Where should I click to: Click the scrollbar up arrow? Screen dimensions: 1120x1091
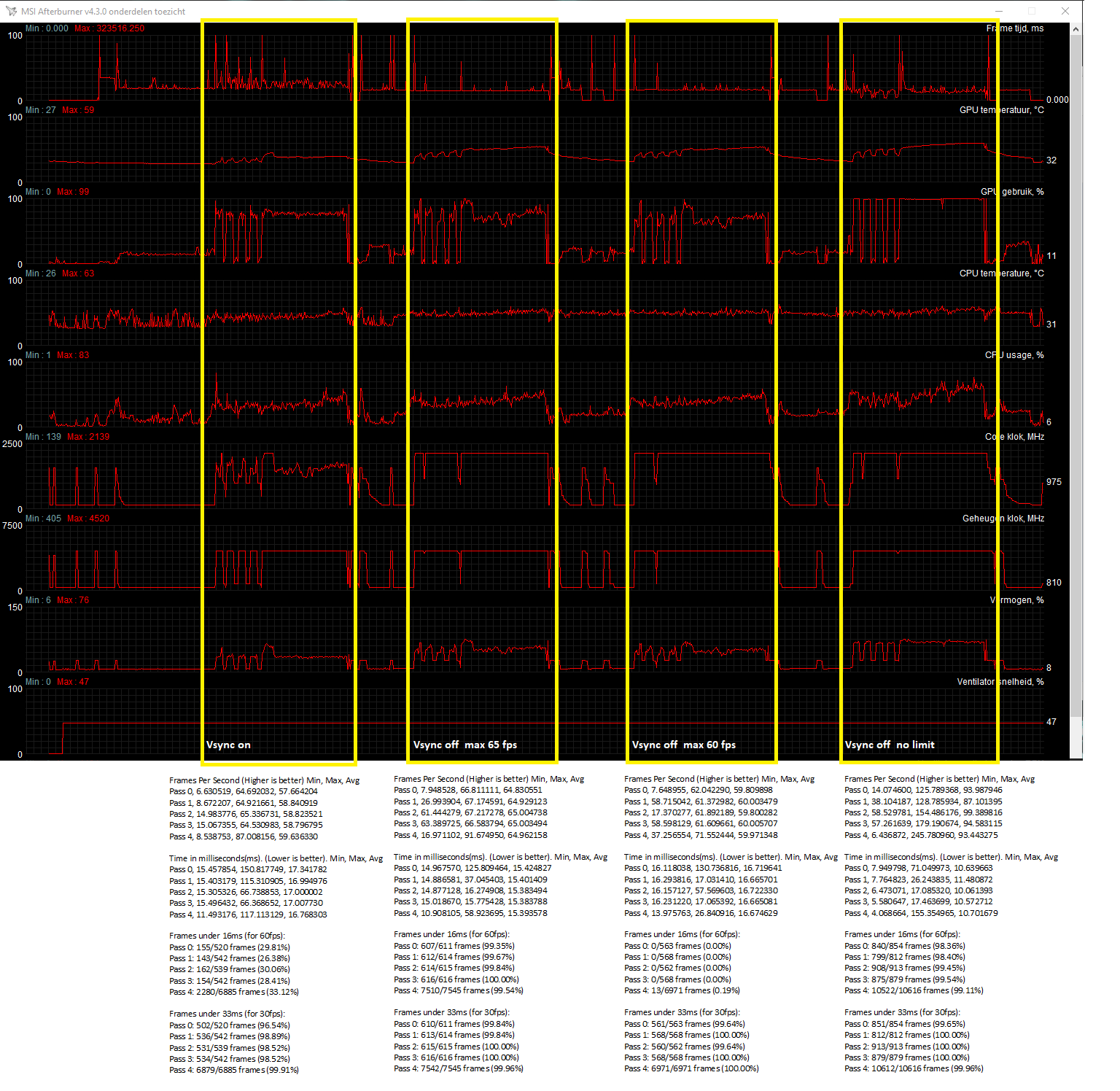tap(1076, 29)
